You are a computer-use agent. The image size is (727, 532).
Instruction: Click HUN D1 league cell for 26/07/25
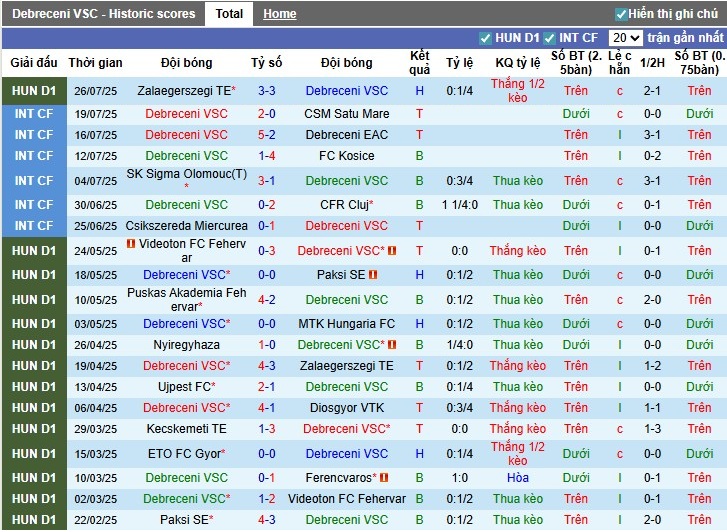34,91
